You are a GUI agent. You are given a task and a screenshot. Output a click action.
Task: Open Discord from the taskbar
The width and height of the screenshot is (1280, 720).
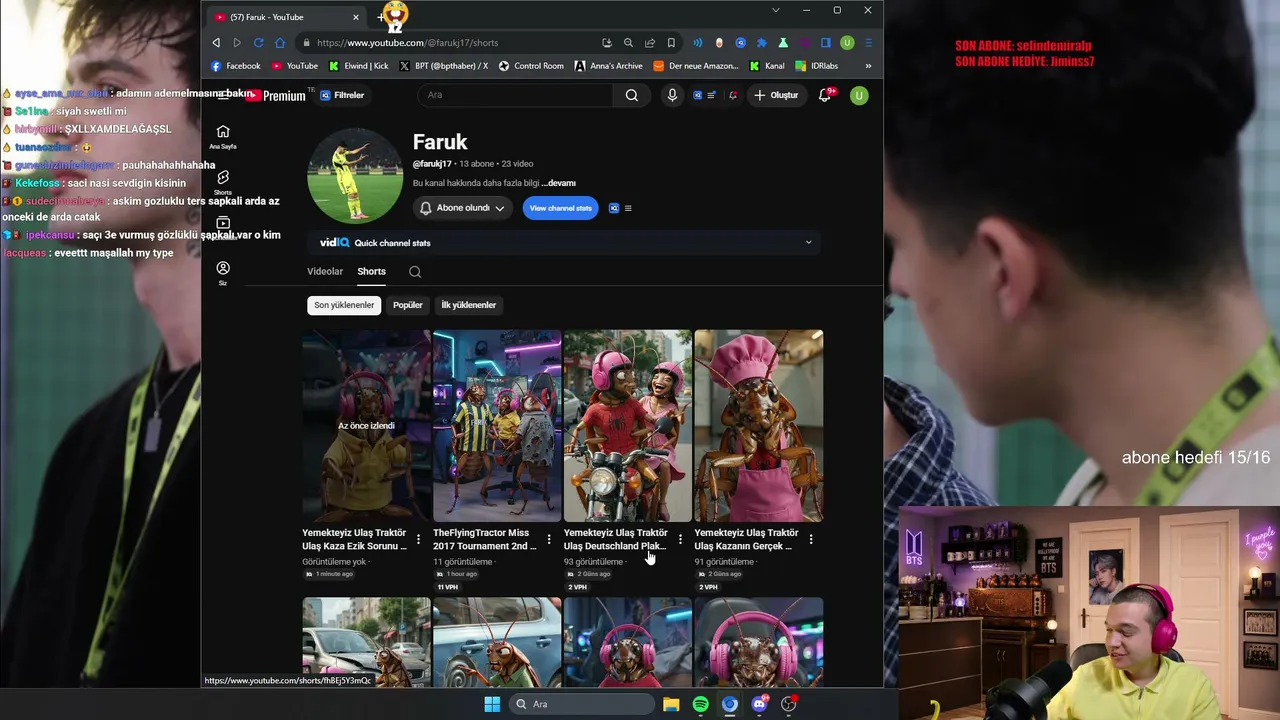759,704
